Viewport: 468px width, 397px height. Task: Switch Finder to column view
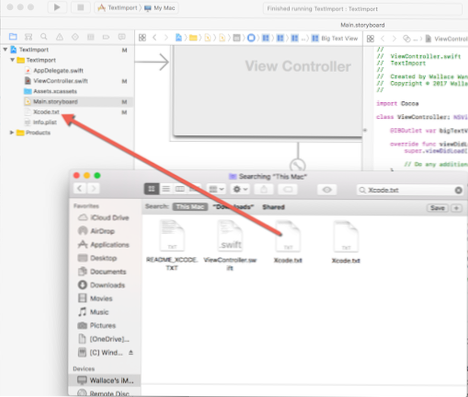coord(180,189)
